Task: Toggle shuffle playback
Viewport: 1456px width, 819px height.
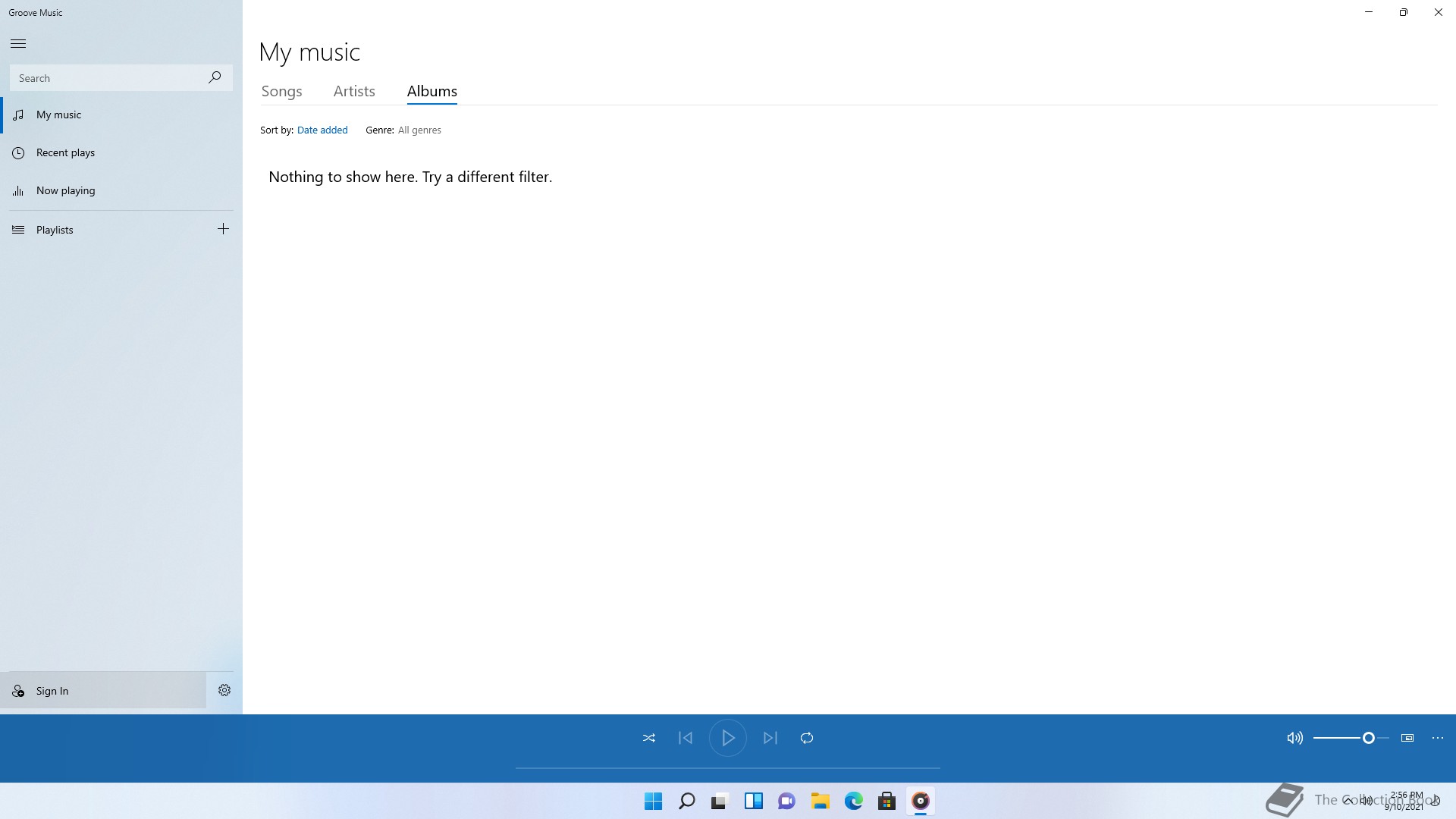Action: pos(649,738)
